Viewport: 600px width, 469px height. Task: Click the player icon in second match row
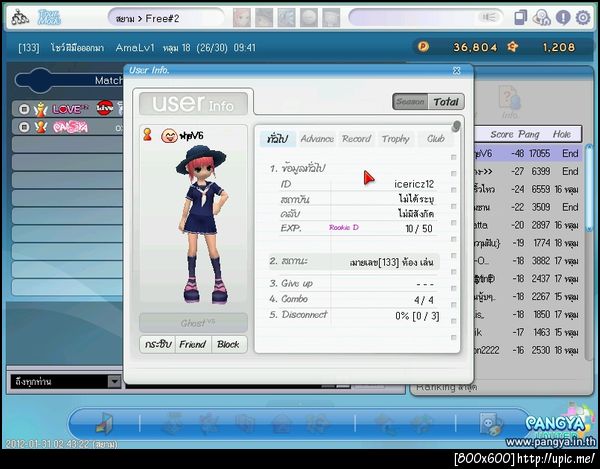pyautogui.click(x=40, y=127)
